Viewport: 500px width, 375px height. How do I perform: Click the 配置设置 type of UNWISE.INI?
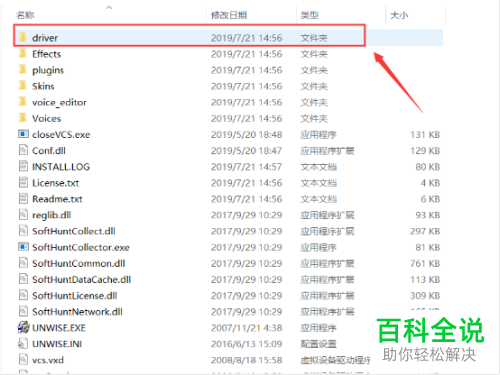[x=319, y=344]
